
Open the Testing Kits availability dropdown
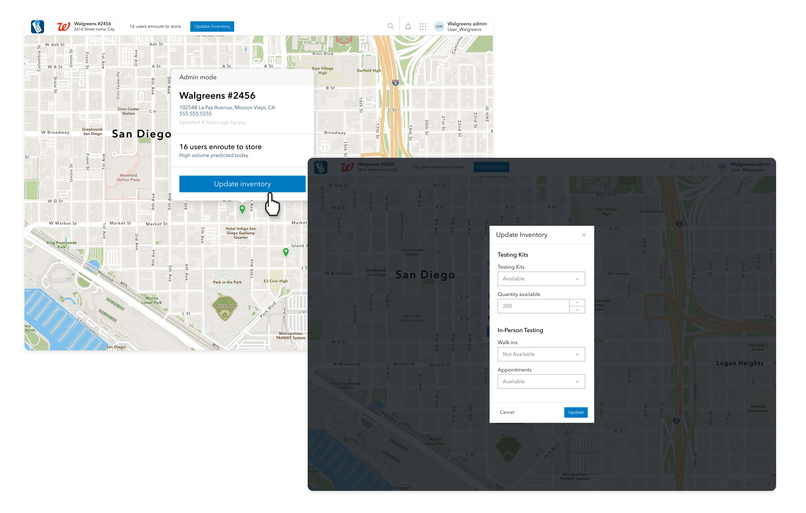coord(541,279)
